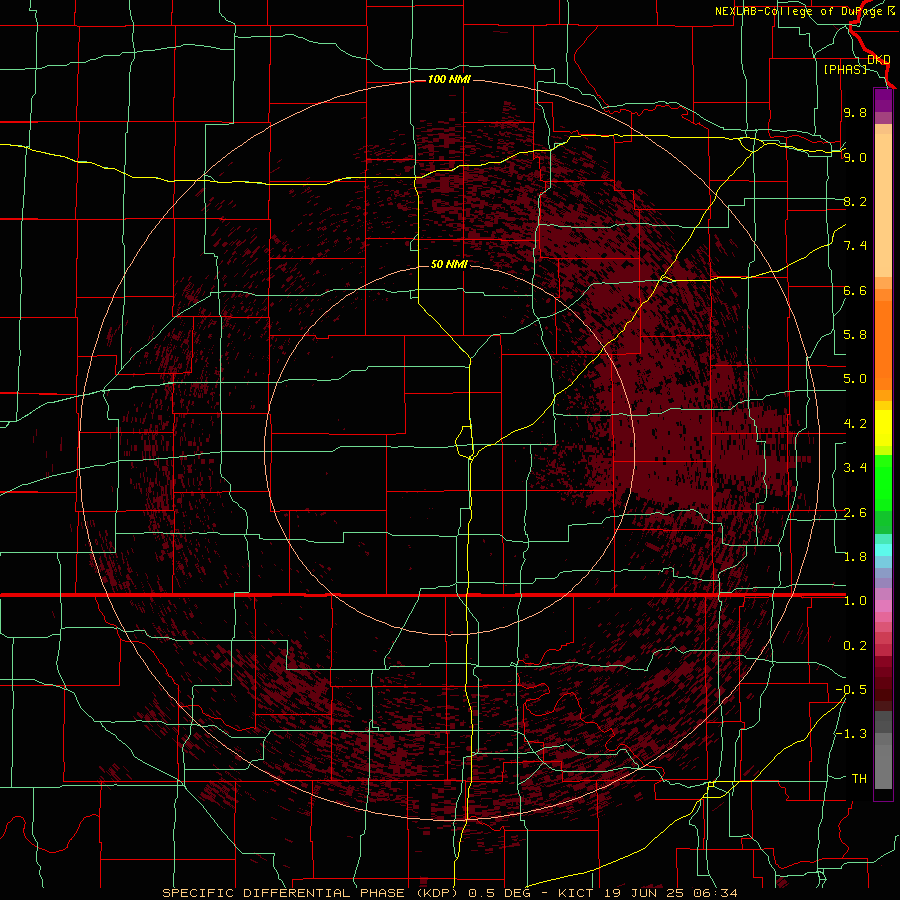Click the 9.0 color scale value
Viewport: 900px width, 900px height.
tap(855, 157)
